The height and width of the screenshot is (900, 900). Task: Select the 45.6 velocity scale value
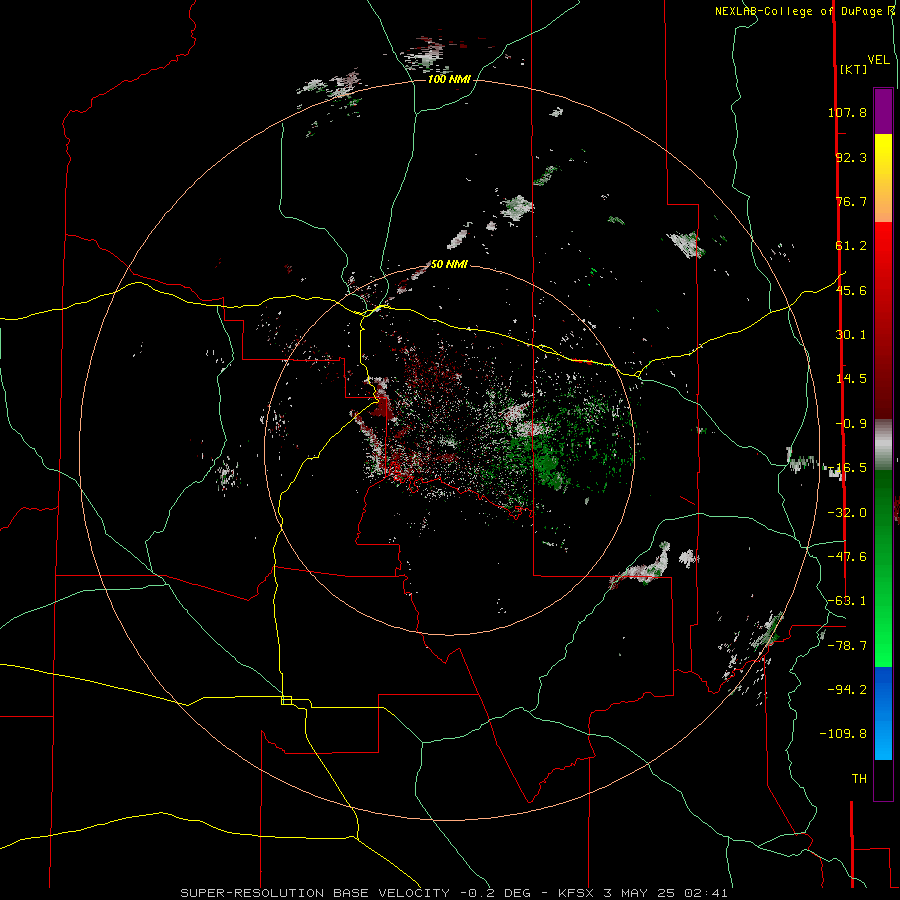[851, 290]
